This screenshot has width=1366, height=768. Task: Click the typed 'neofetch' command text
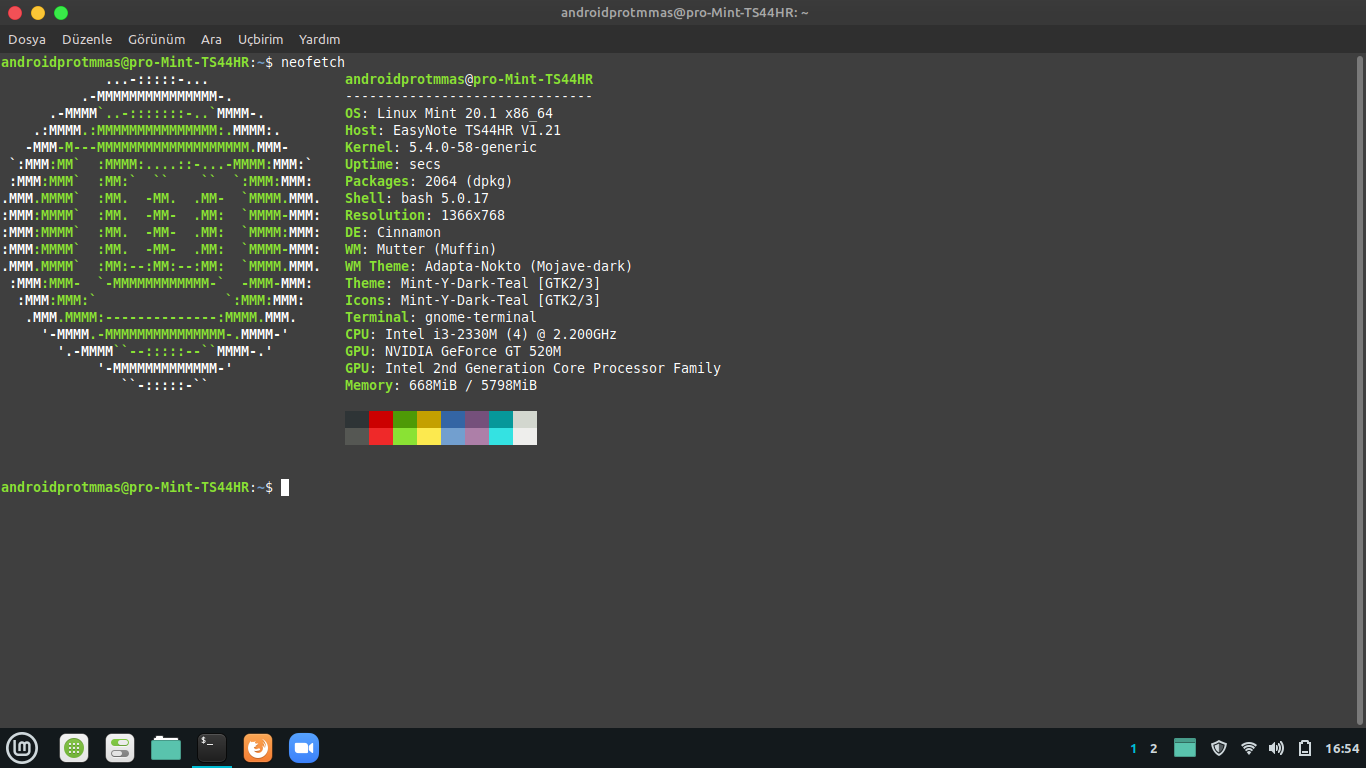click(x=313, y=62)
